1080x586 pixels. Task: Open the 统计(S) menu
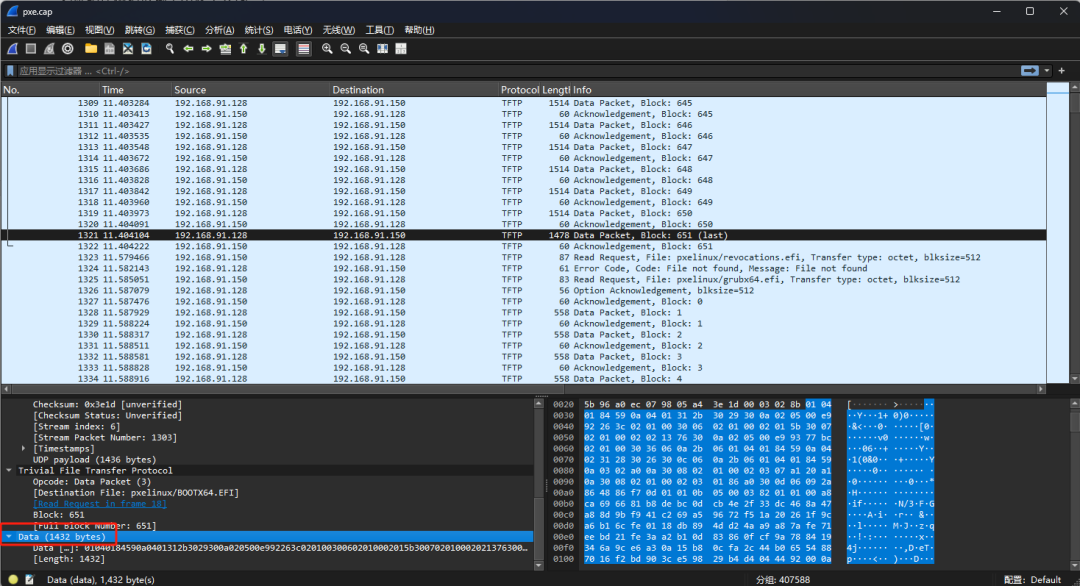click(259, 30)
